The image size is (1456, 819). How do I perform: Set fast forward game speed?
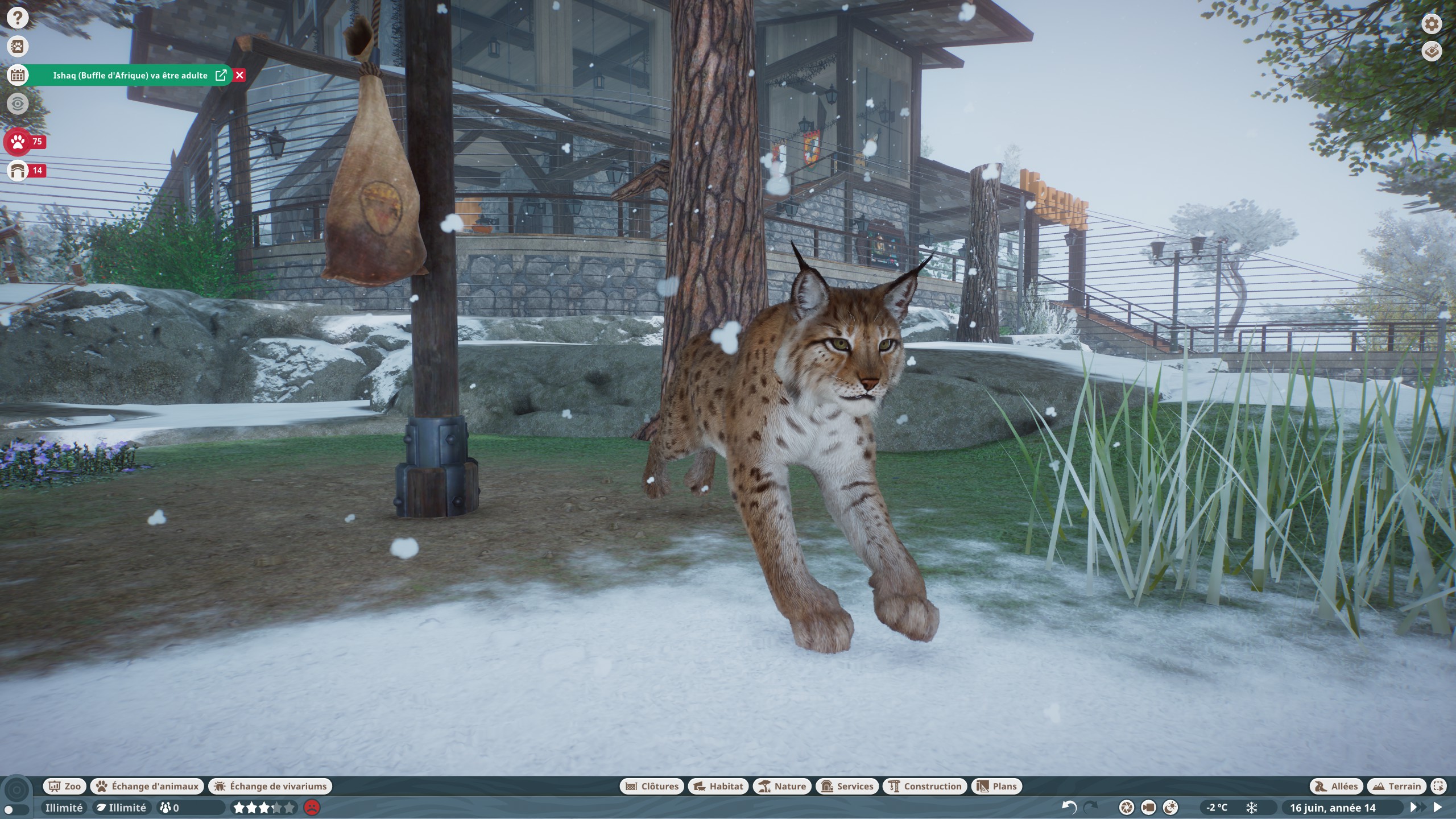(1418, 807)
